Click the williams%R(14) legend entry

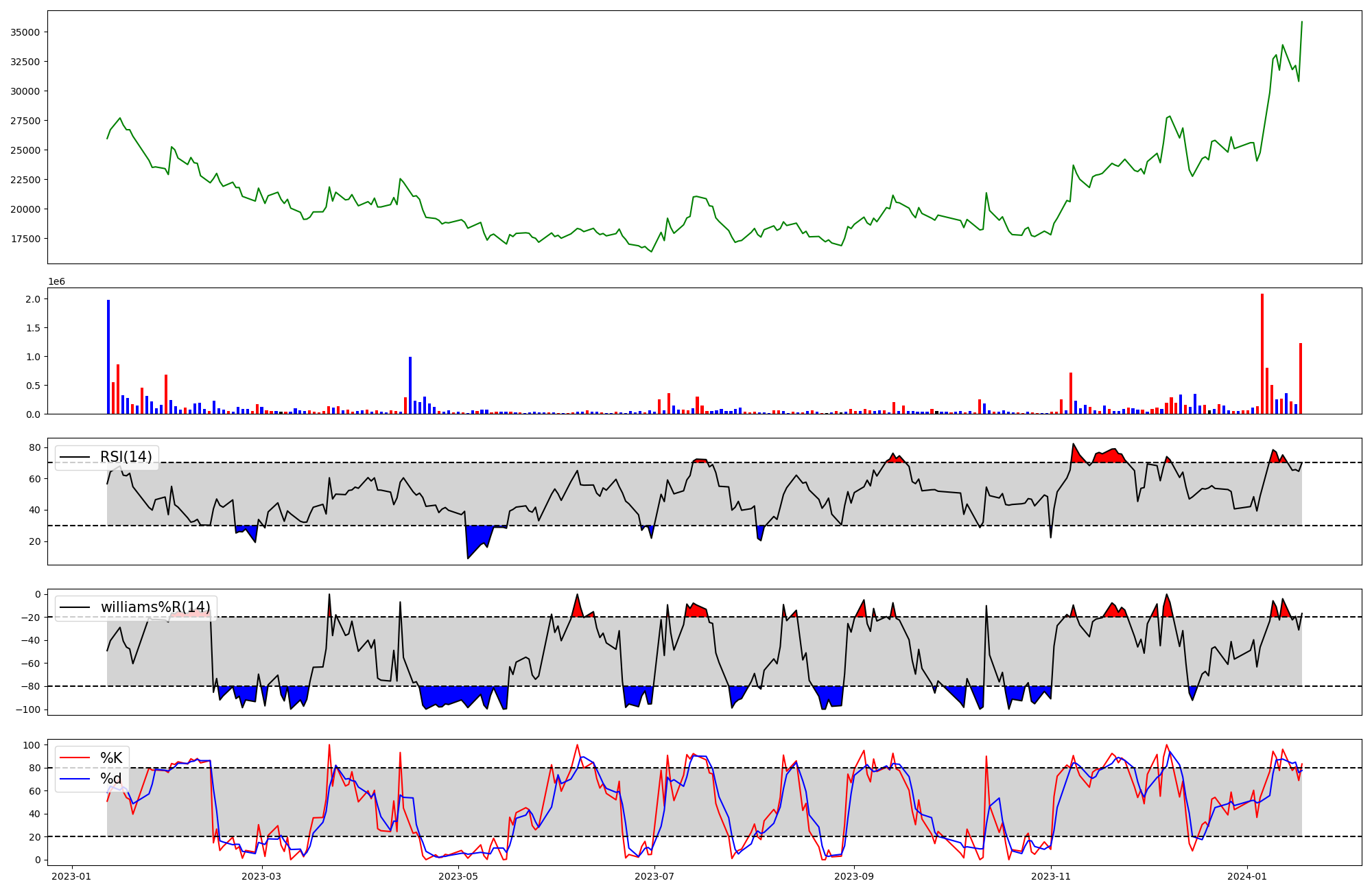coord(155,607)
